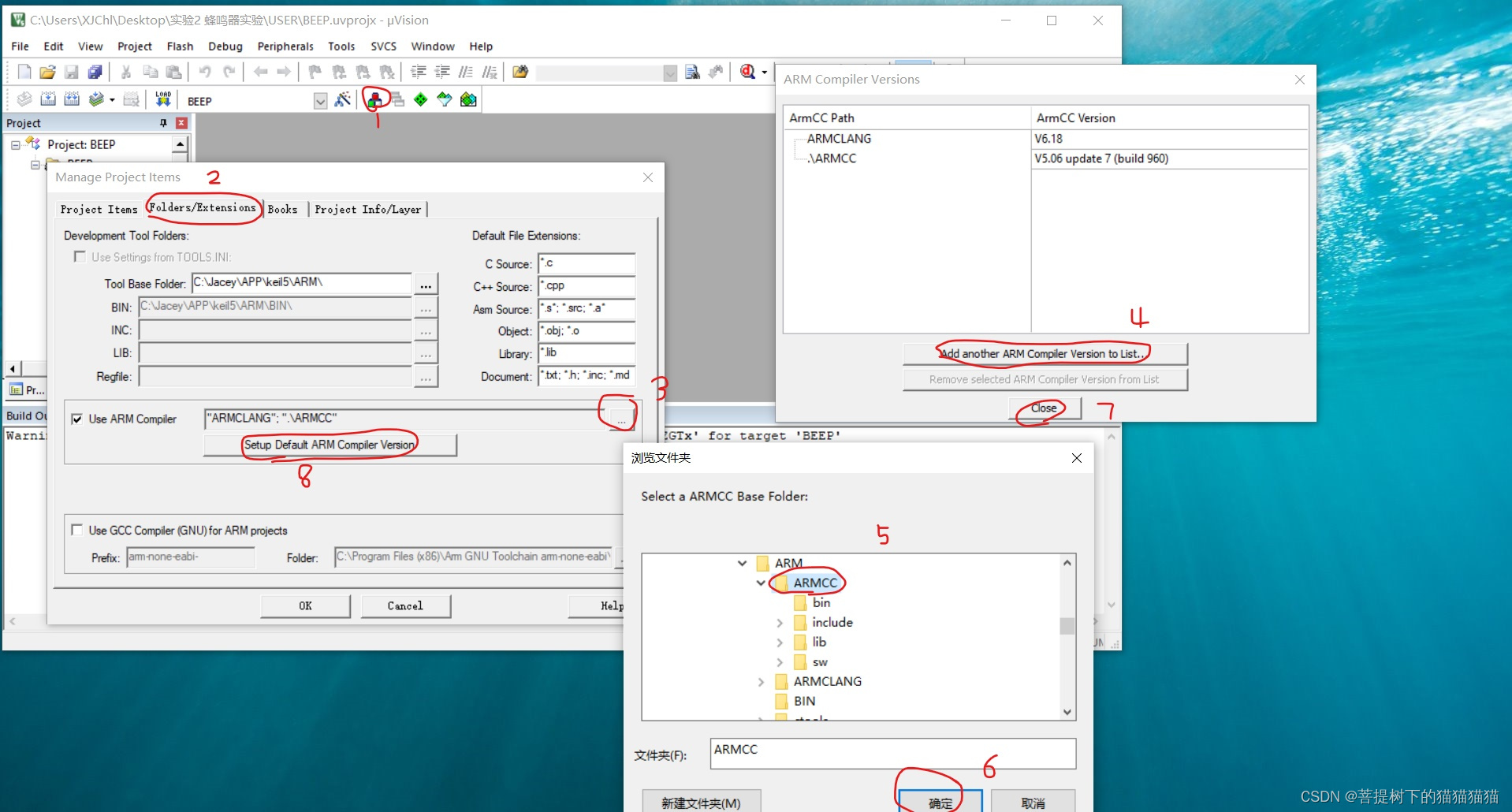Image resolution: width=1512 pixels, height=812 pixels.
Task: Open Options for Target wand icon
Action: tap(343, 99)
